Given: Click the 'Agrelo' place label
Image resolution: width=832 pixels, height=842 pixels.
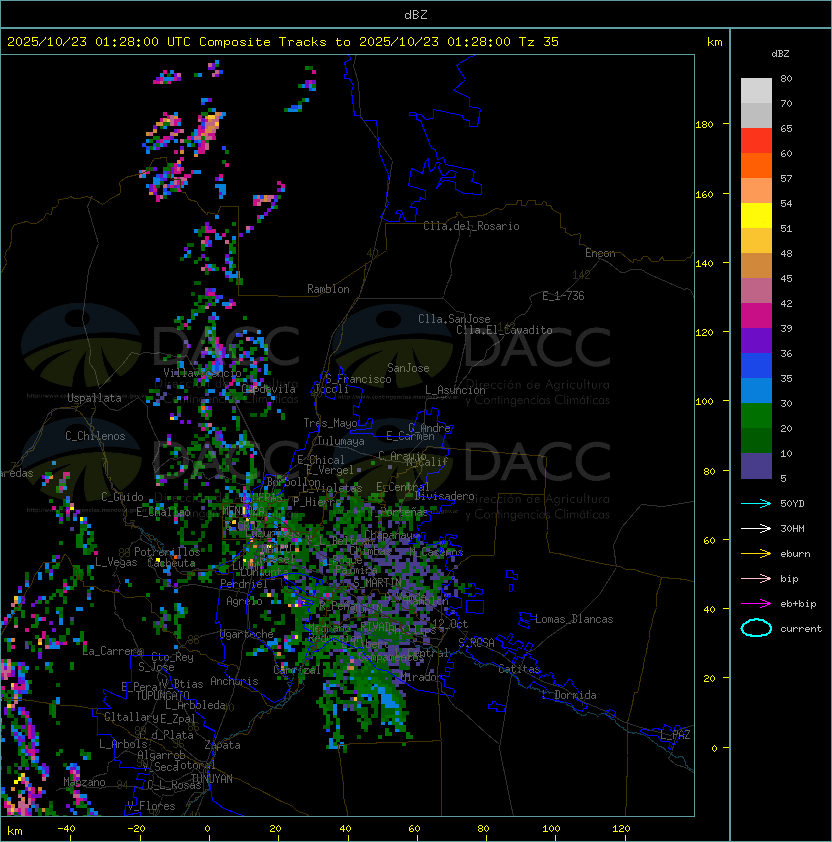Looking at the screenshot, I should pyautogui.click(x=244, y=601).
